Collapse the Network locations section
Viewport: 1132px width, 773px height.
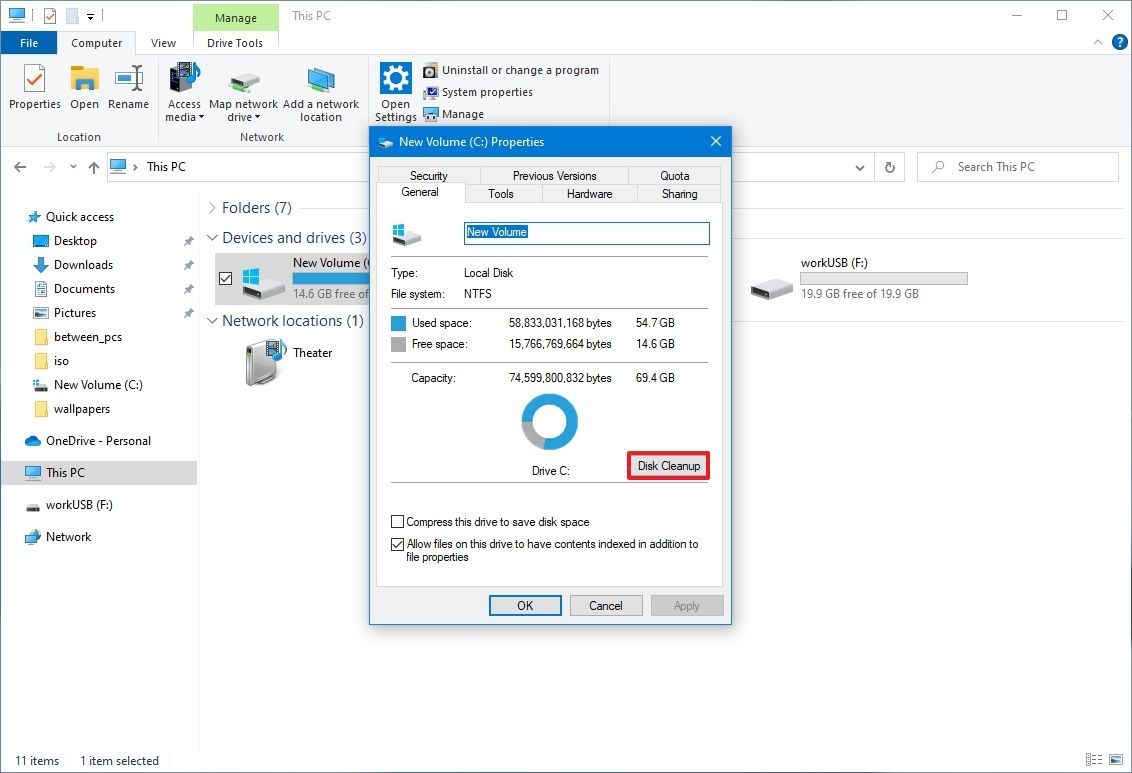(211, 320)
